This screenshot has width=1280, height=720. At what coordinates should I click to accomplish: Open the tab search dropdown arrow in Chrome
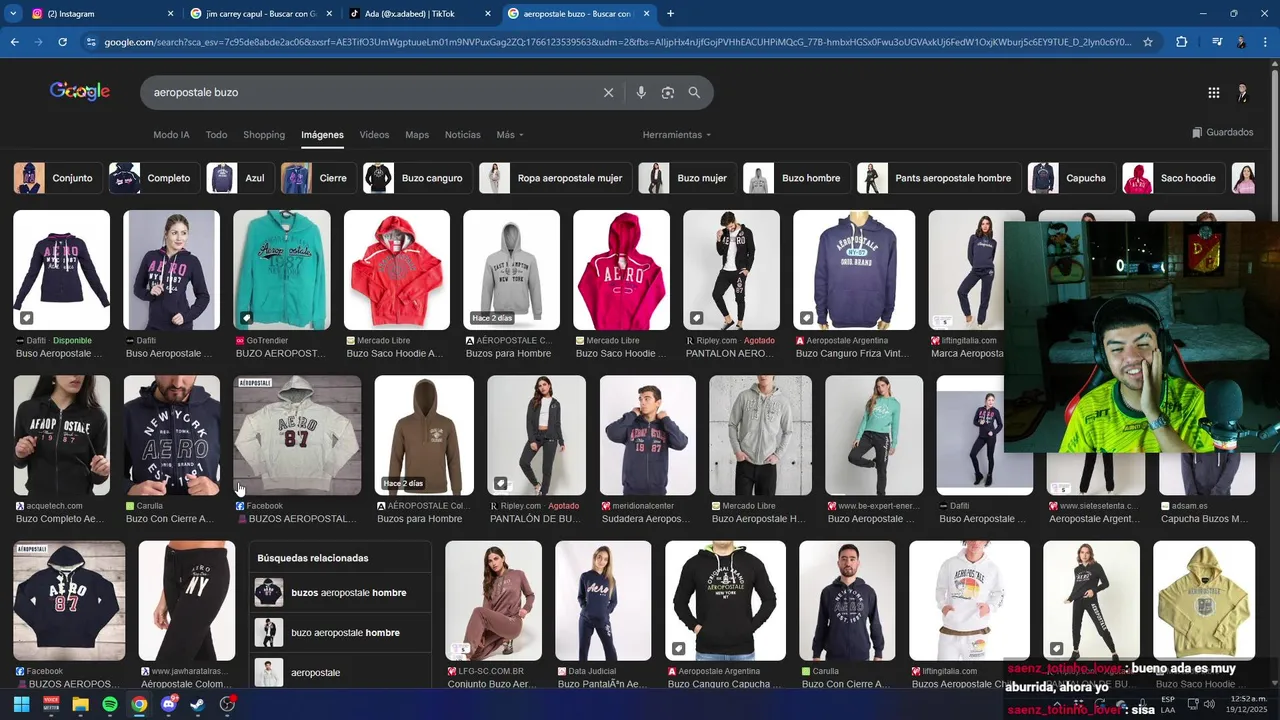pyautogui.click(x=11, y=14)
